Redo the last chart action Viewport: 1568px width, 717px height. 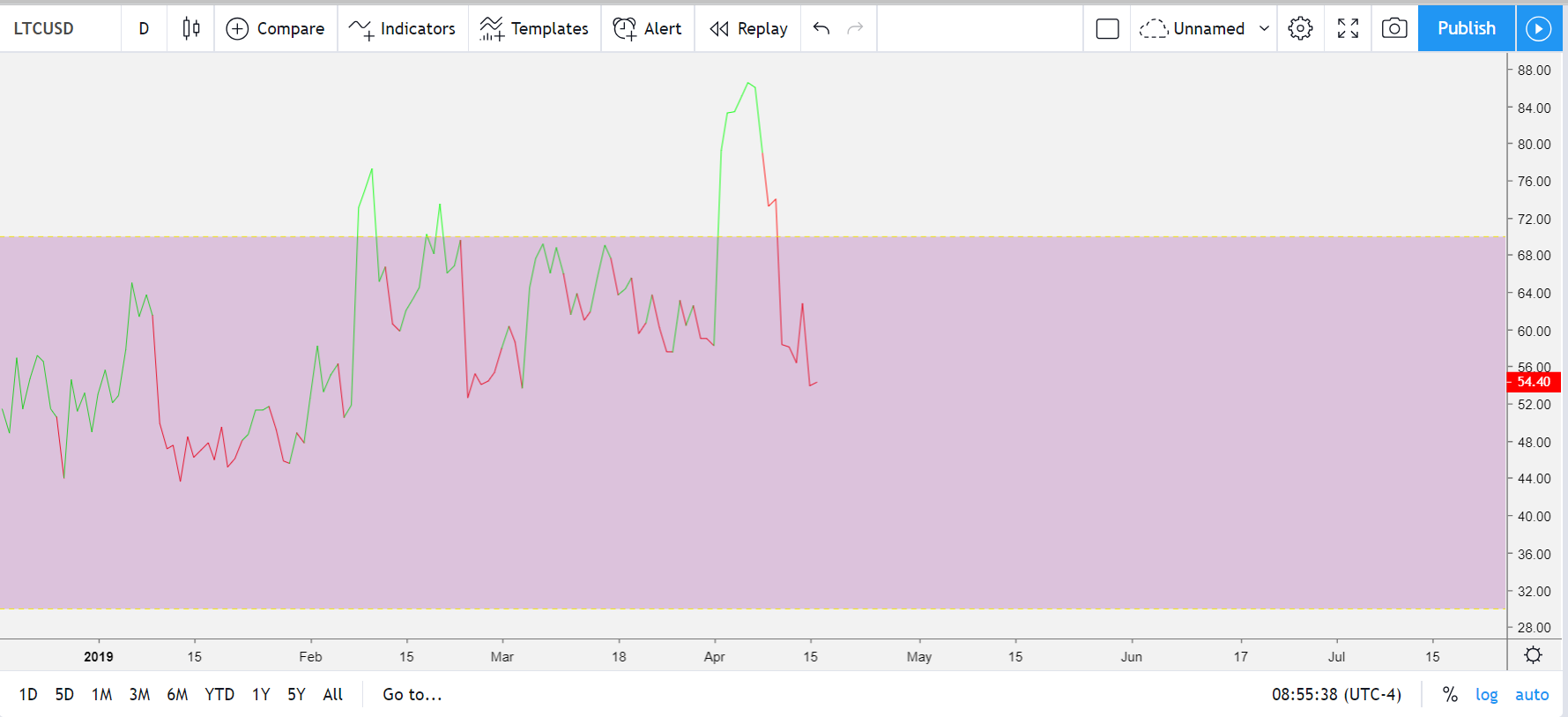pyautogui.click(x=855, y=28)
